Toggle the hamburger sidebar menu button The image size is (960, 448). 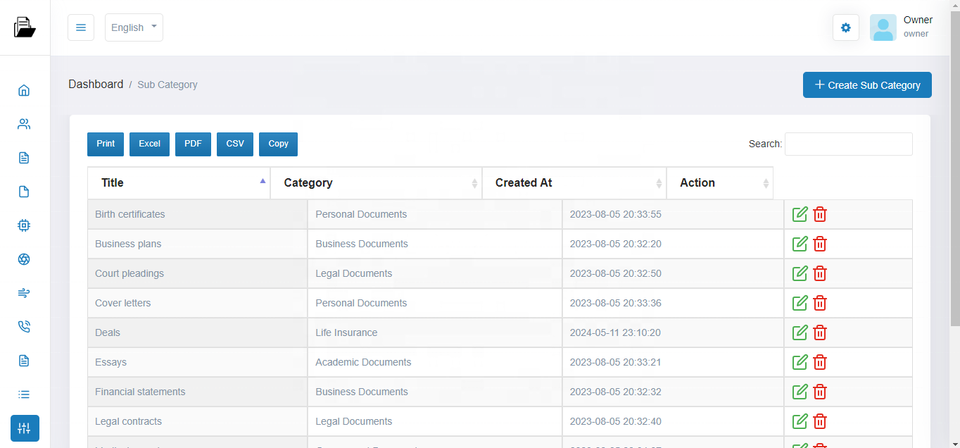coord(81,28)
